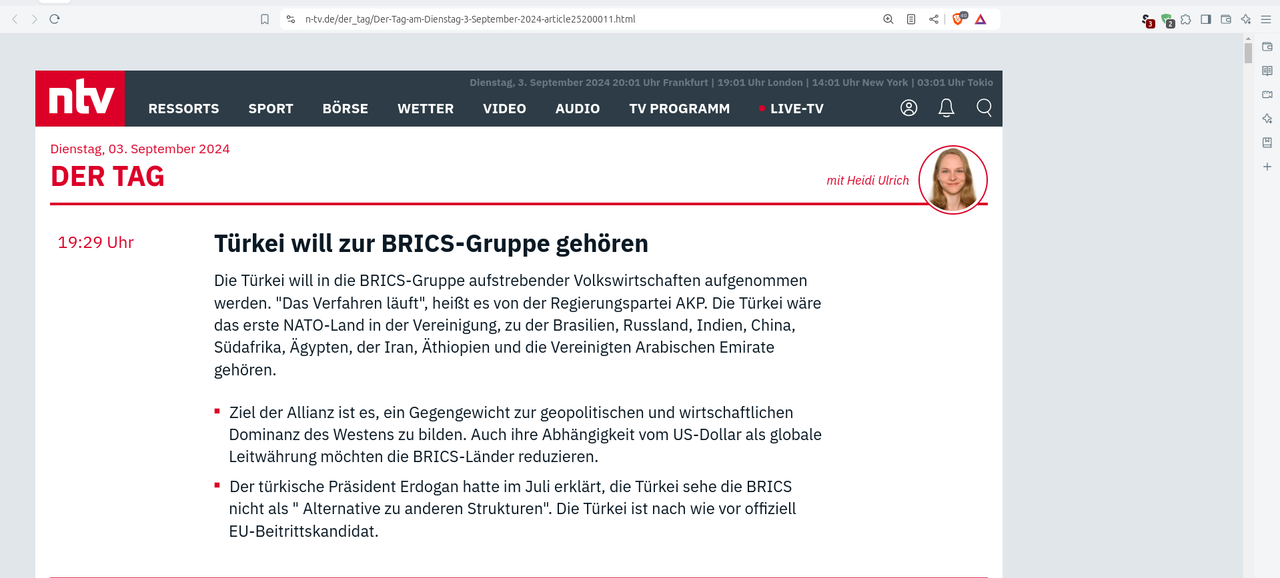Open the BÖRSE section
This screenshot has height=578, width=1280.
pos(345,108)
